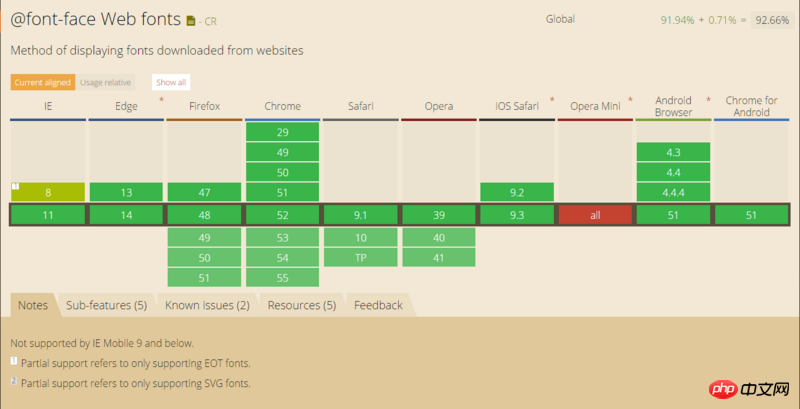Image resolution: width=800 pixels, height=409 pixels.
Task: Select the Firefox column header
Action: (205, 106)
